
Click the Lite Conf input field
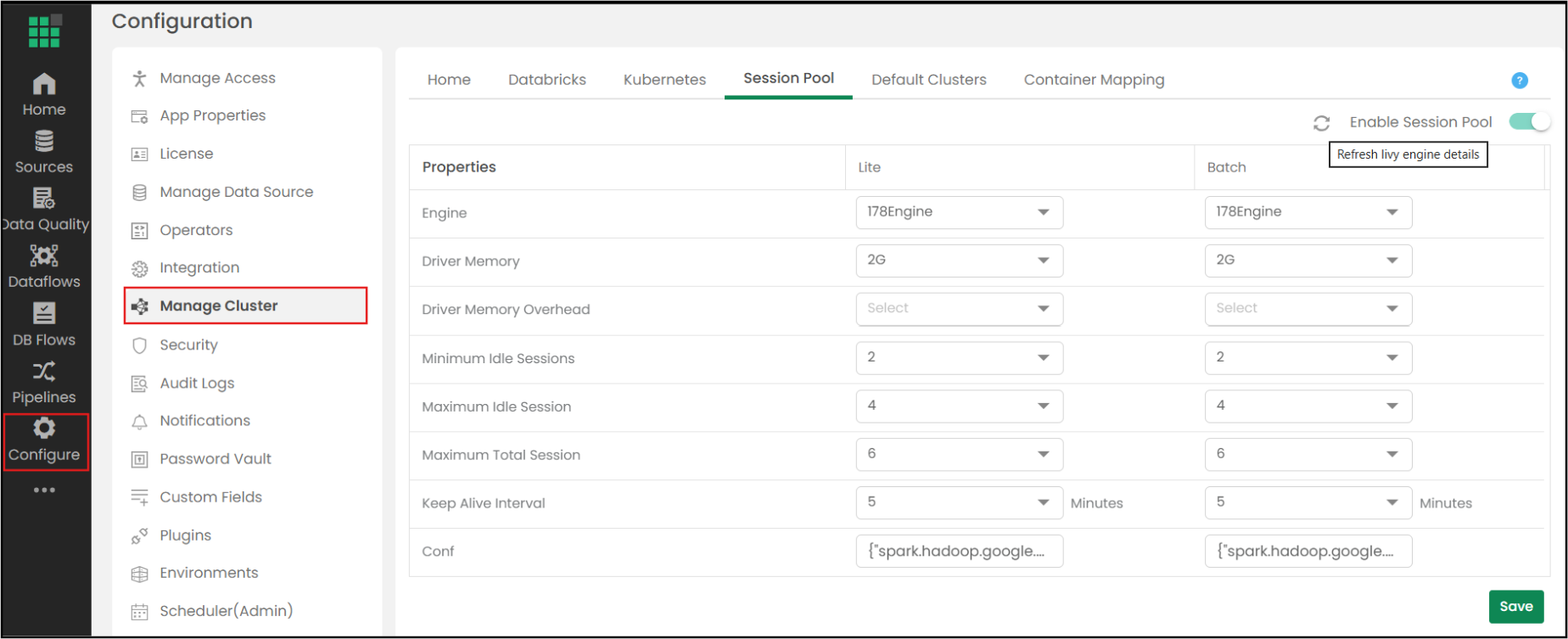[x=959, y=551]
